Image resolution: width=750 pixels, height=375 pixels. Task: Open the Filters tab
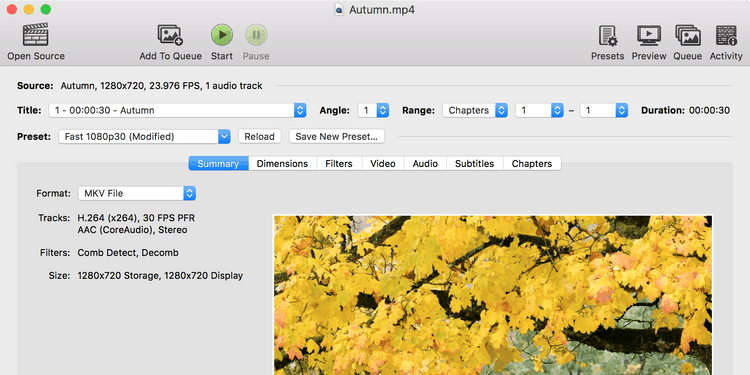[339, 164]
